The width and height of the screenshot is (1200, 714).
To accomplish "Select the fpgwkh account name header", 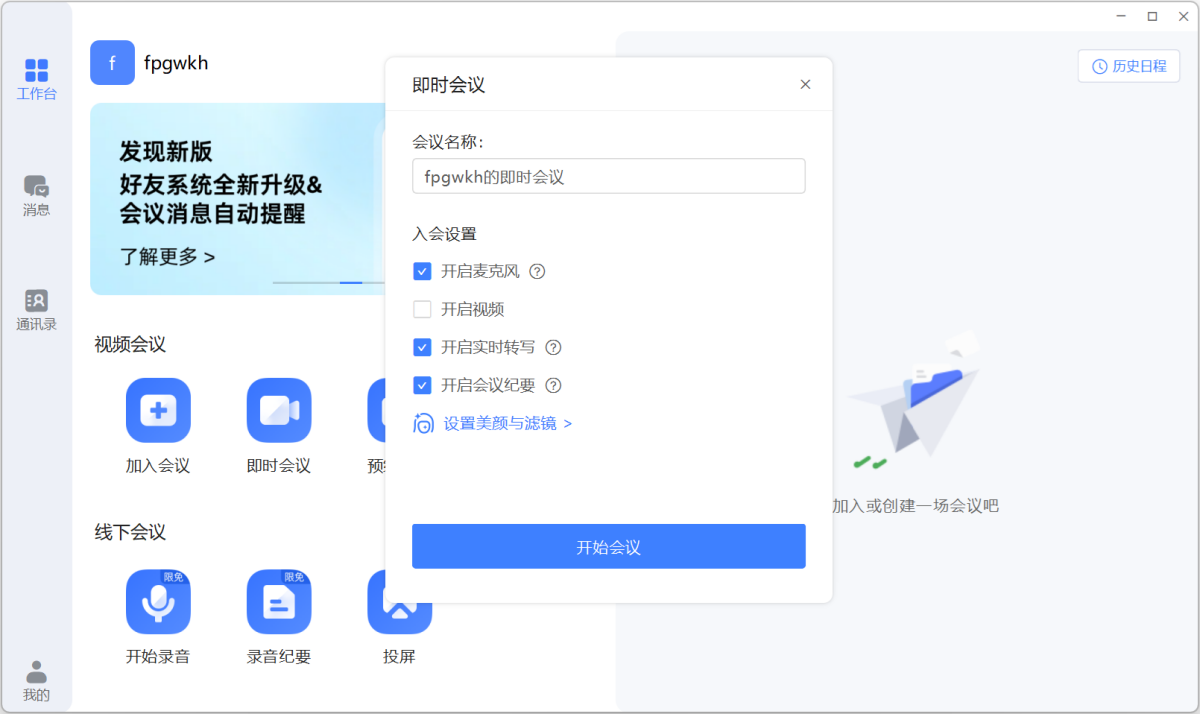I will 178,62.
